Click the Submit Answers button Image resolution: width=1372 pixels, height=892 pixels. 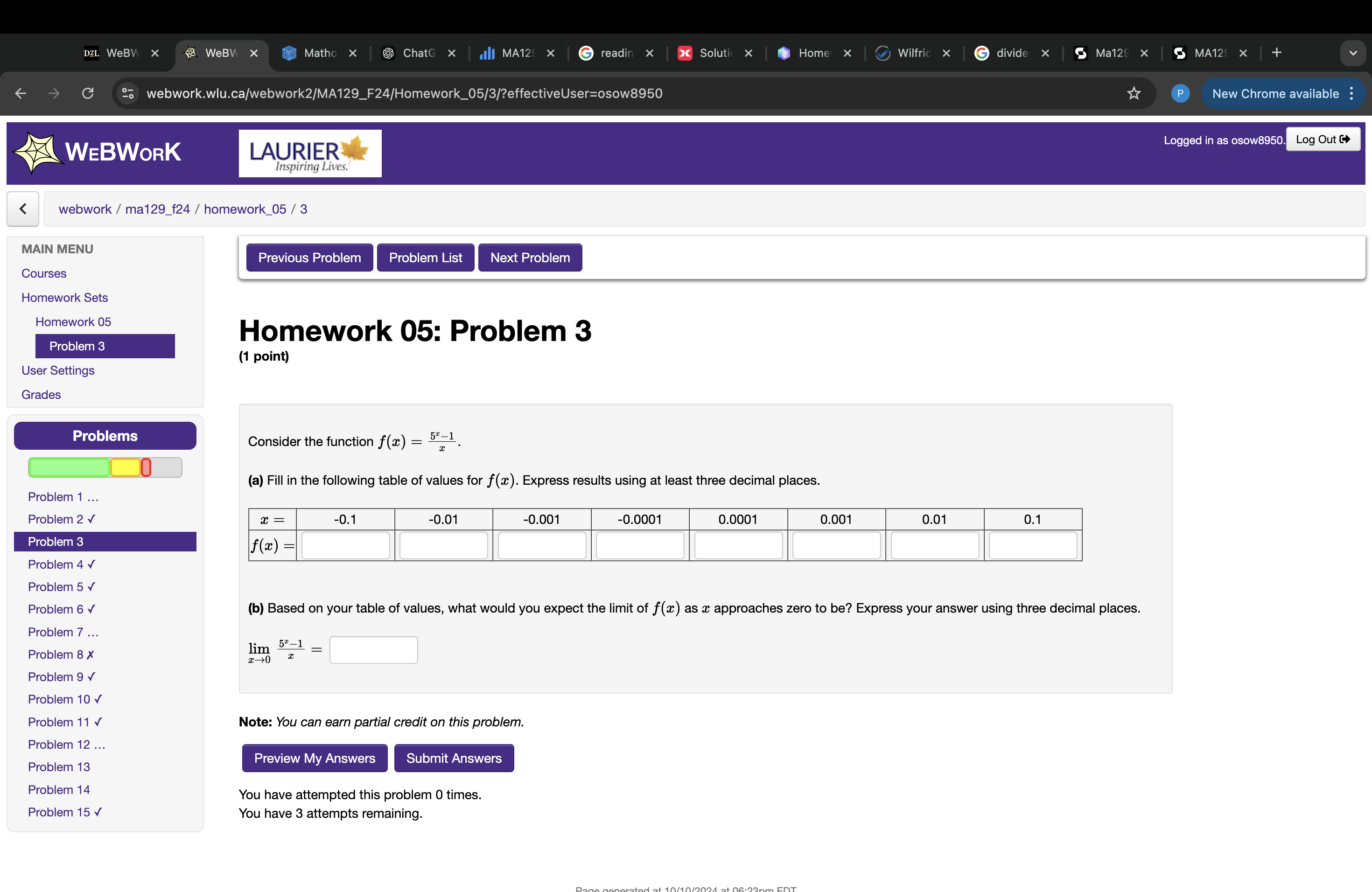pos(454,758)
